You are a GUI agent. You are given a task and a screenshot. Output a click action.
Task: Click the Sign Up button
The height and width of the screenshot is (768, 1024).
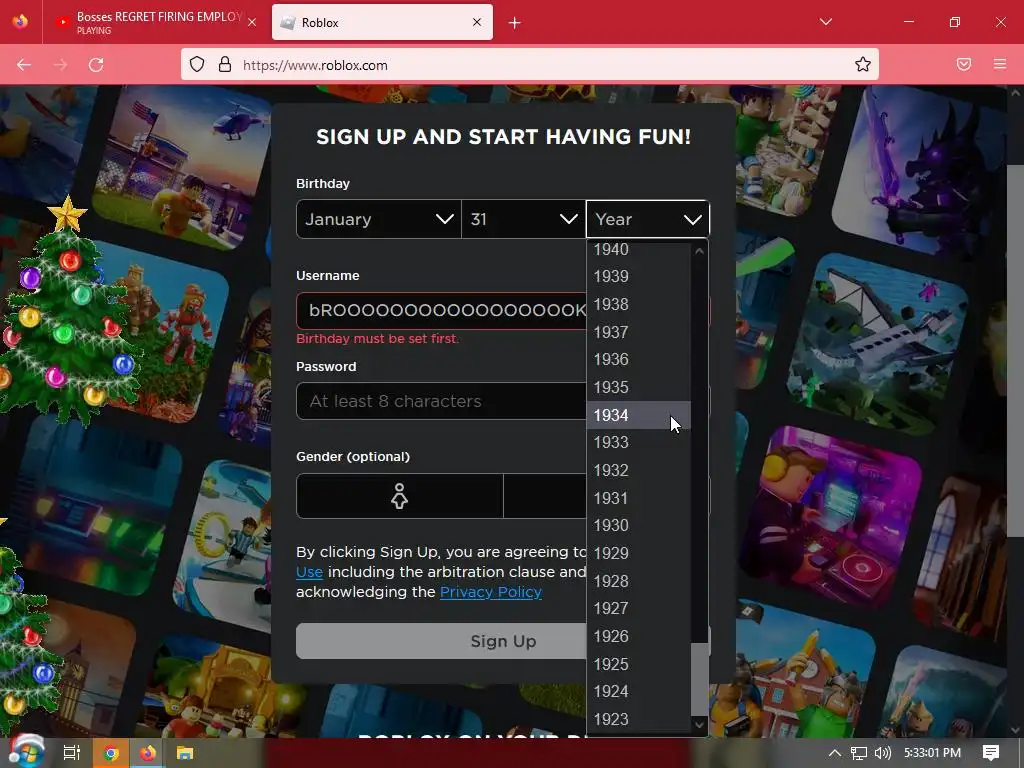[441, 641]
